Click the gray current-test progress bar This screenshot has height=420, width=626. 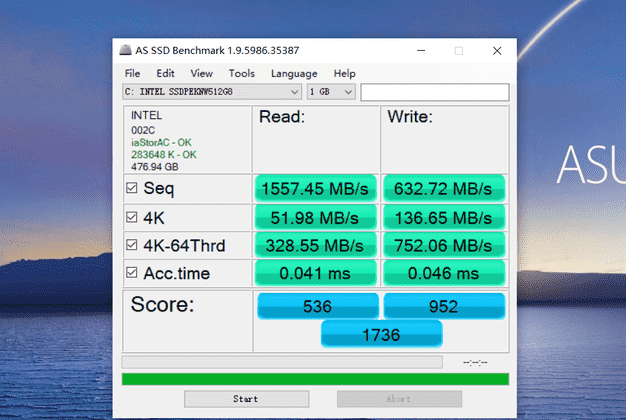[282, 362]
